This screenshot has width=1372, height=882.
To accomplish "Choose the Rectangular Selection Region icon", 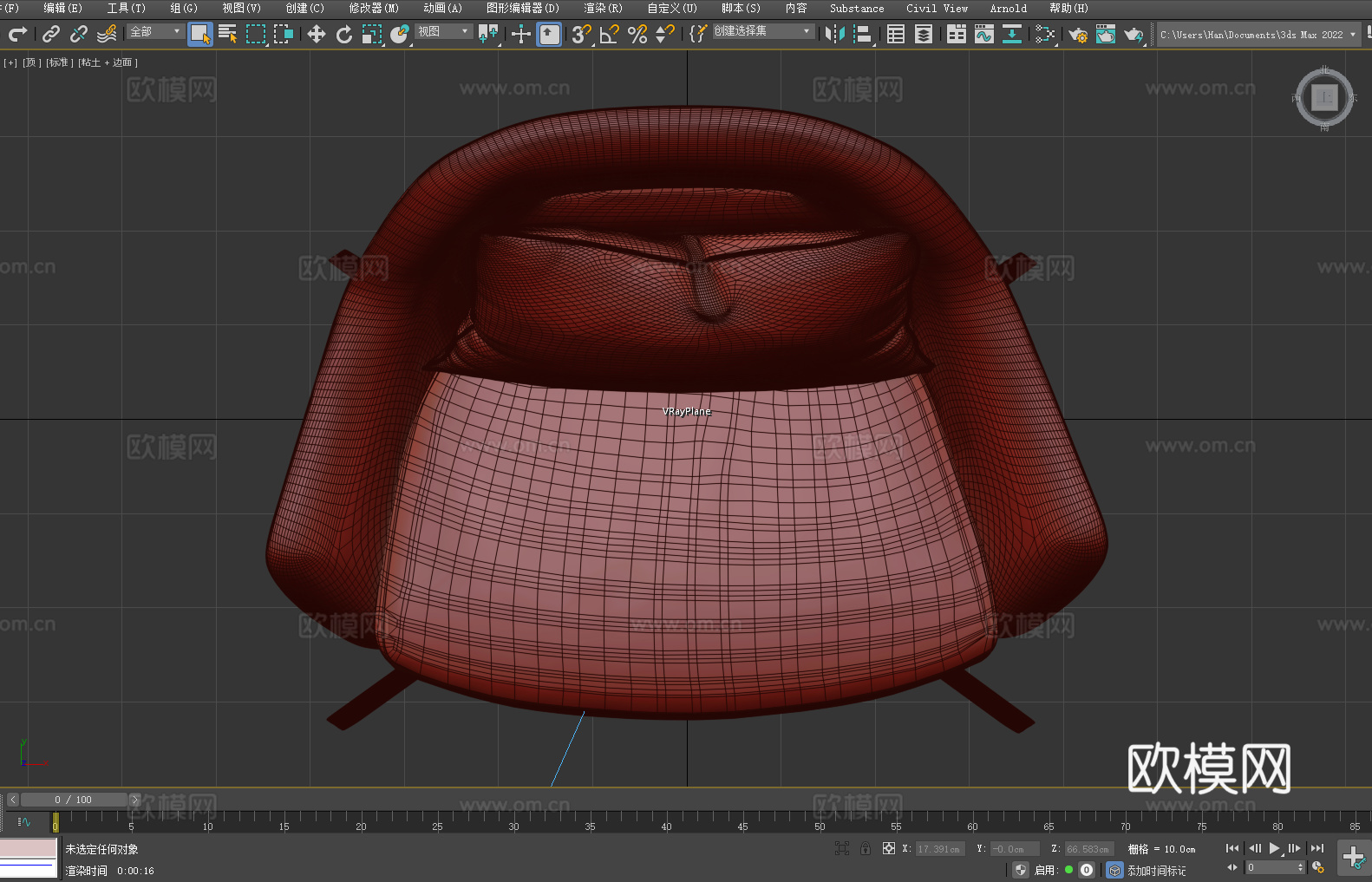I will point(256,34).
